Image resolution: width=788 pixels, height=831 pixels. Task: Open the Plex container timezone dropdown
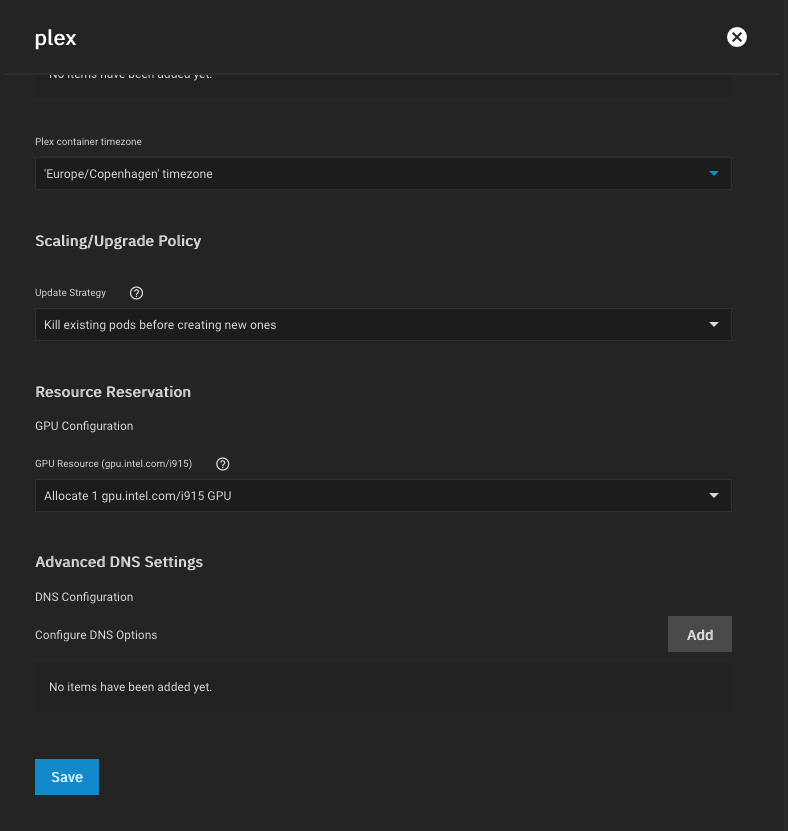tap(383, 174)
